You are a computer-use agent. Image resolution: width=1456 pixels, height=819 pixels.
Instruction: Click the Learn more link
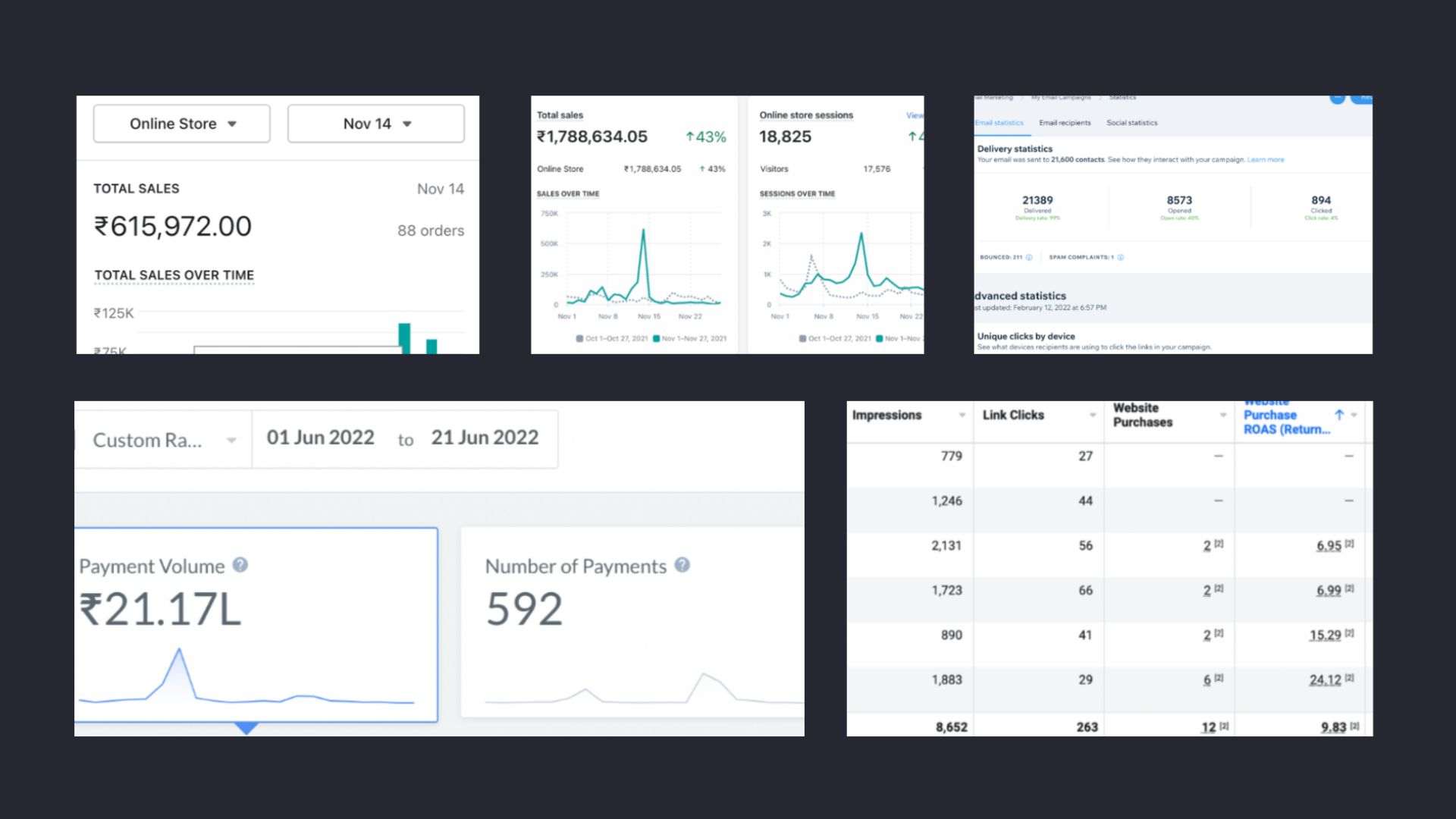(1266, 160)
